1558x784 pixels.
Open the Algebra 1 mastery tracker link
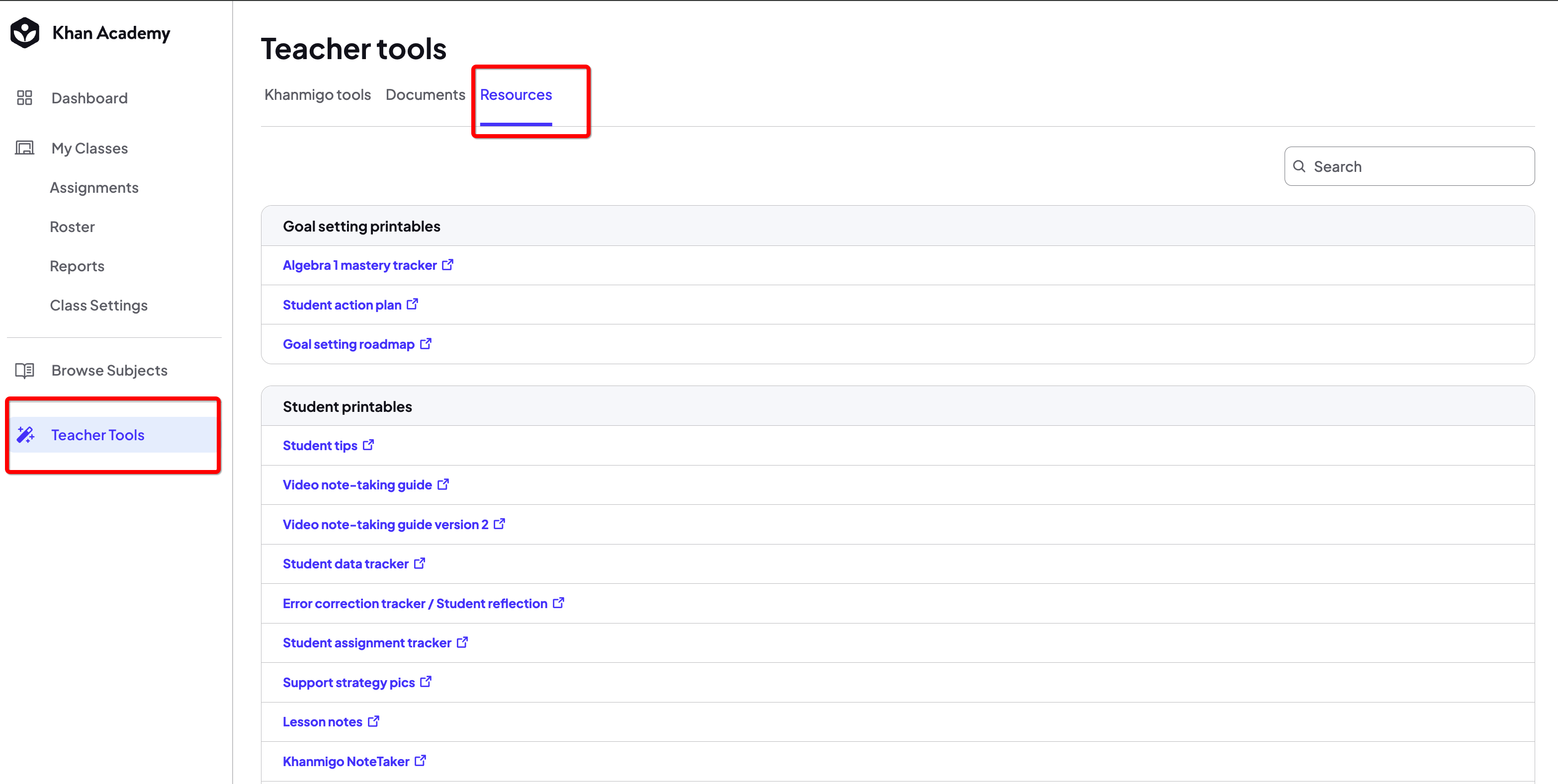coord(360,265)
